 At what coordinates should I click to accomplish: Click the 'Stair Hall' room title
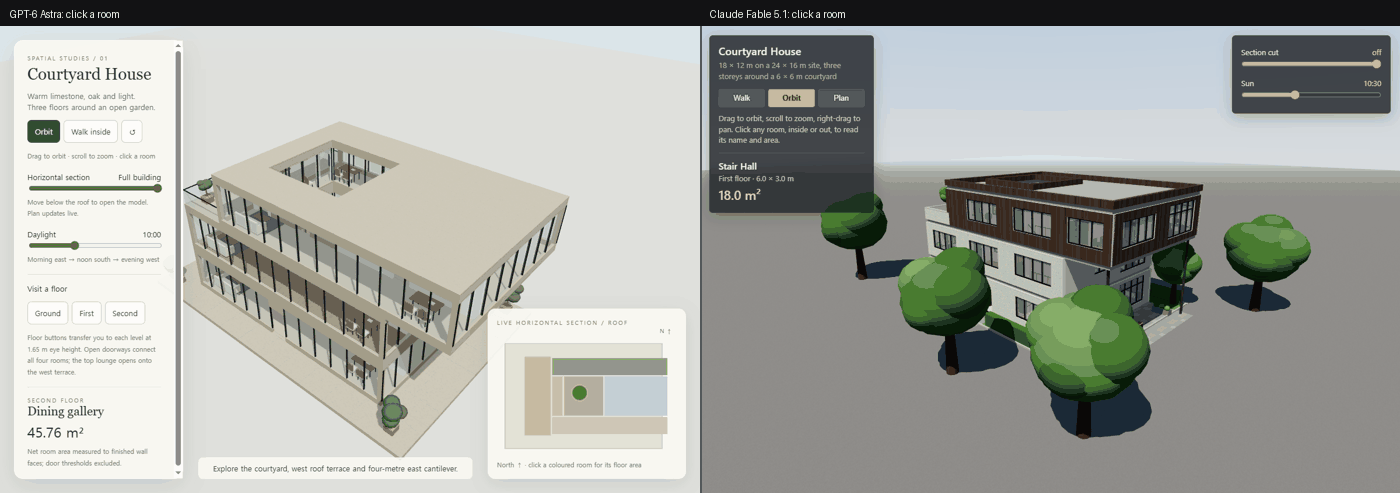[x=740, y=167]
